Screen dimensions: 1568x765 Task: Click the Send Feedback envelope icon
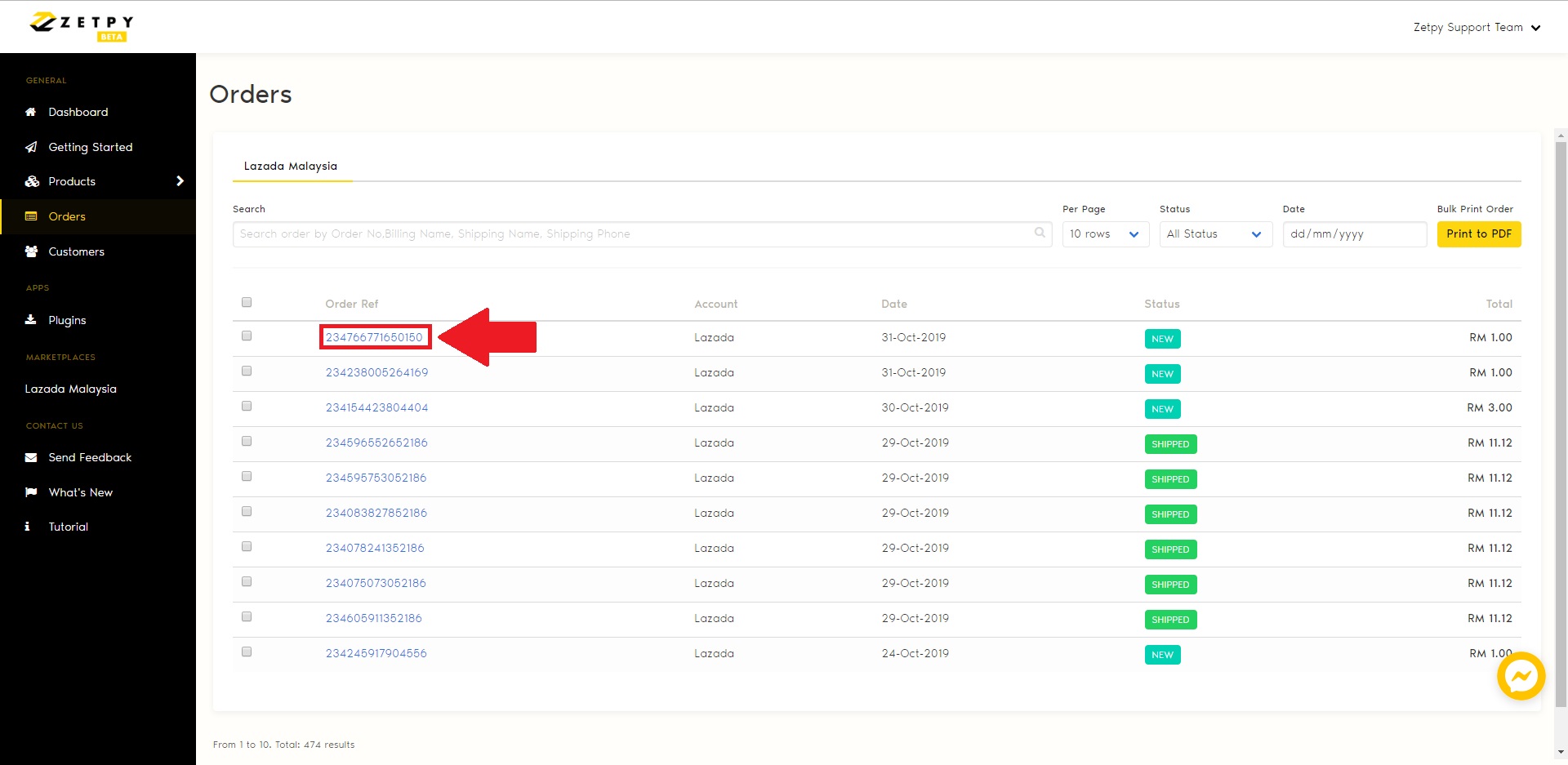(31, 457)
